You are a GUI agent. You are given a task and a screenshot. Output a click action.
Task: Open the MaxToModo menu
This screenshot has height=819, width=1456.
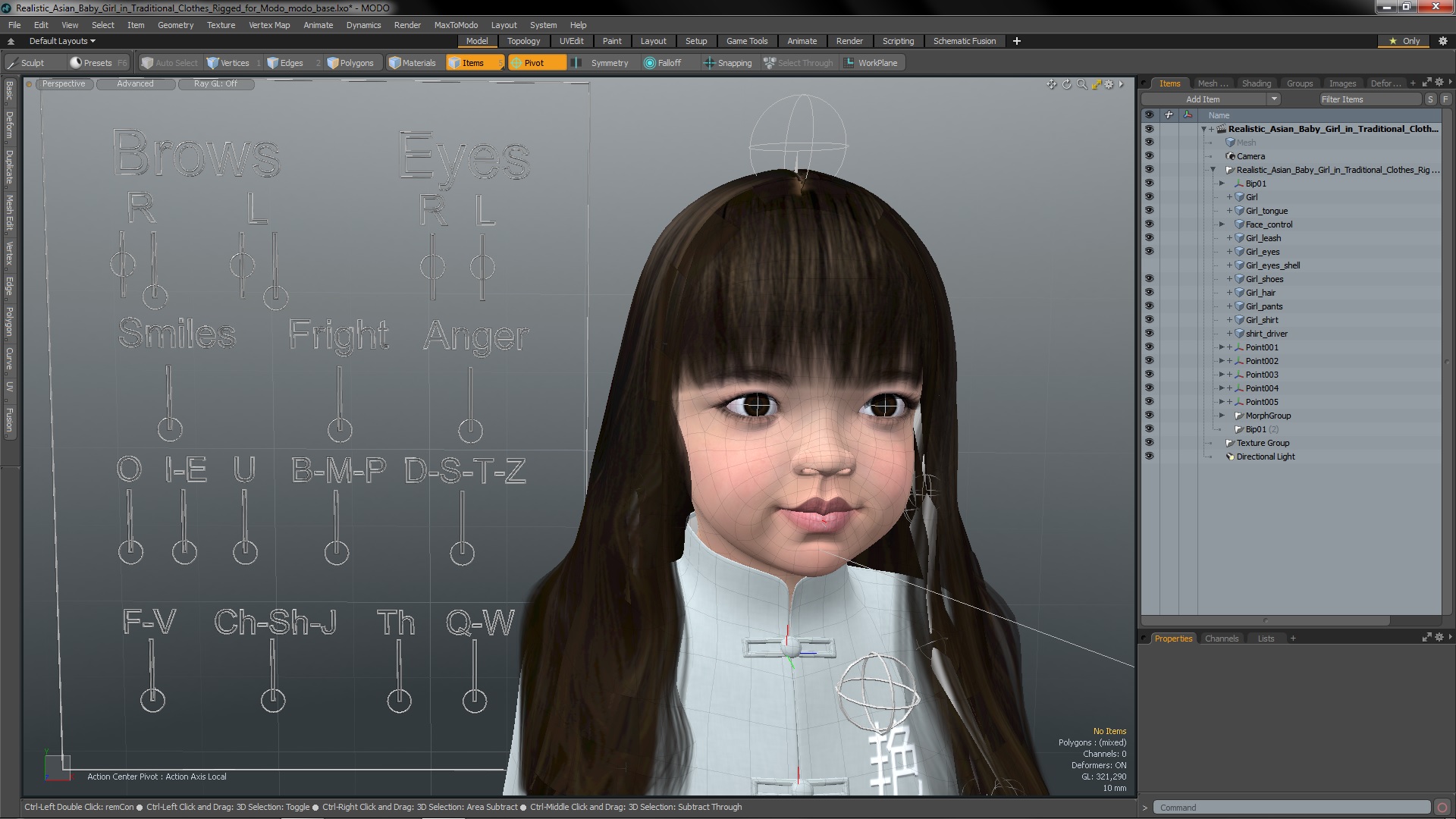456,25
